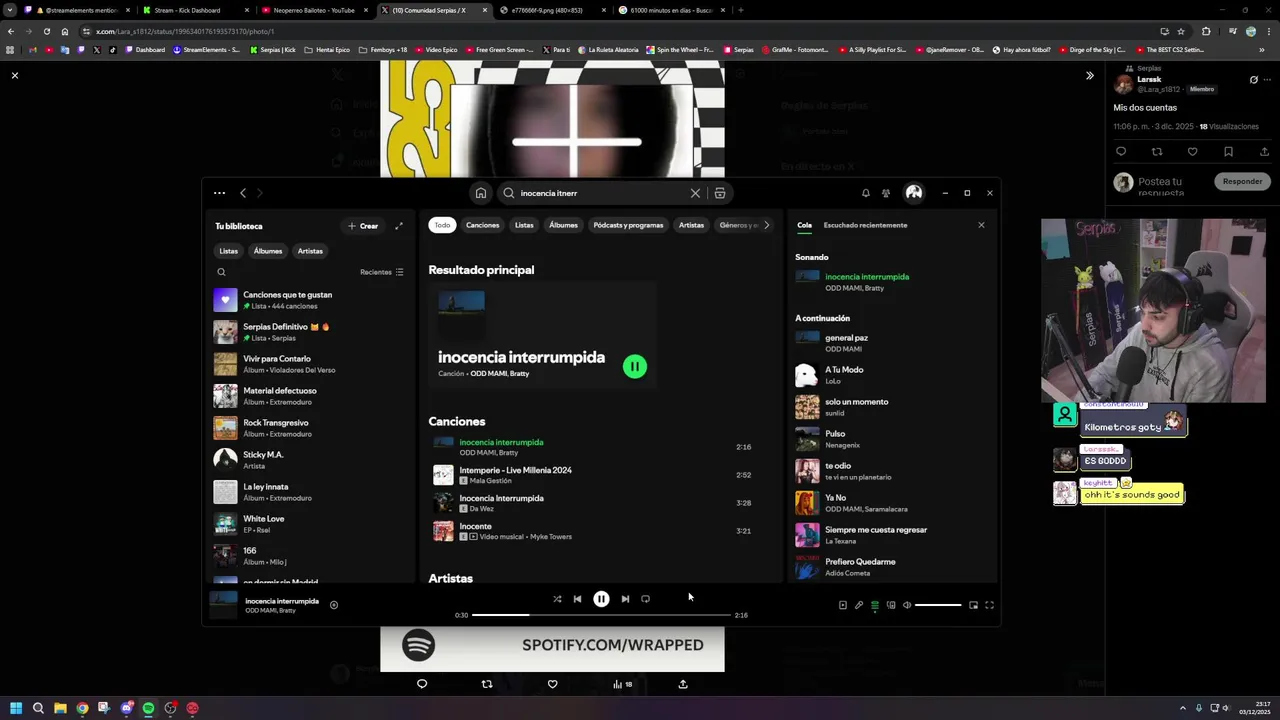1280x720 pixels.
Task: Reload the browser page
Action: [46, 31]
